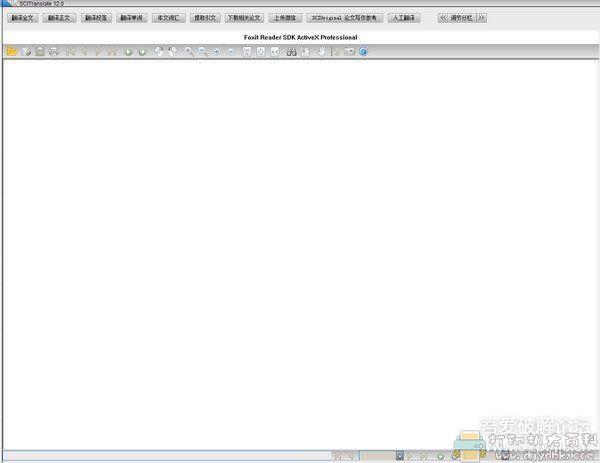Go to the first page icon
600x463 pixels.
point(70,52)
